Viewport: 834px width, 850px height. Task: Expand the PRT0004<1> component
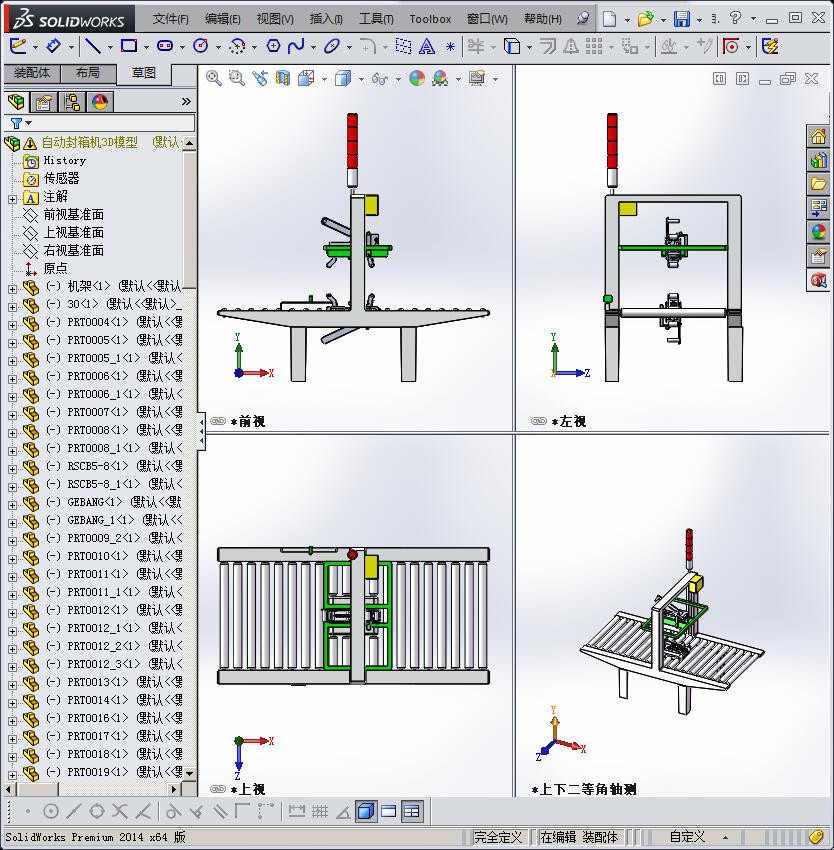pyautogui.click(x=12, y=325)
